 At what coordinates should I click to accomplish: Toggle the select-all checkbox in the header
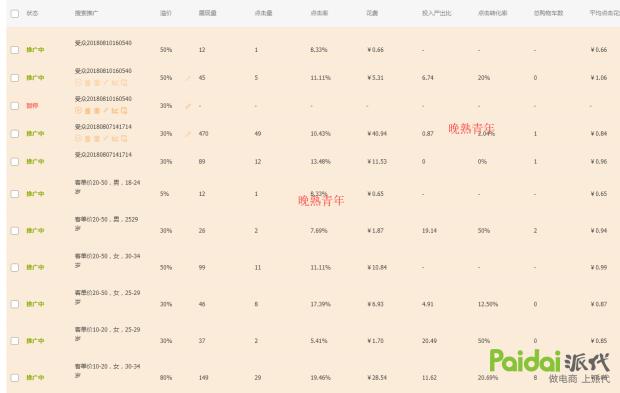15,13
